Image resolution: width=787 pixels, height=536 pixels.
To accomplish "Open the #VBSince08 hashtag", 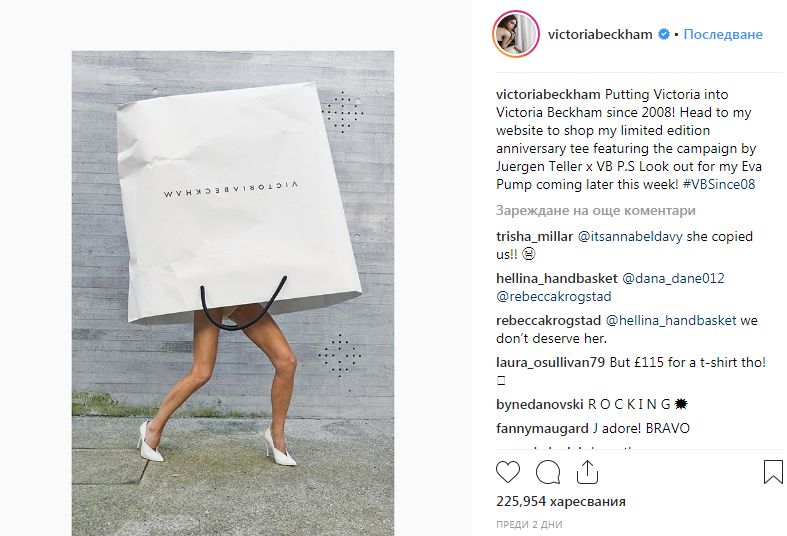I will (719, 184).
